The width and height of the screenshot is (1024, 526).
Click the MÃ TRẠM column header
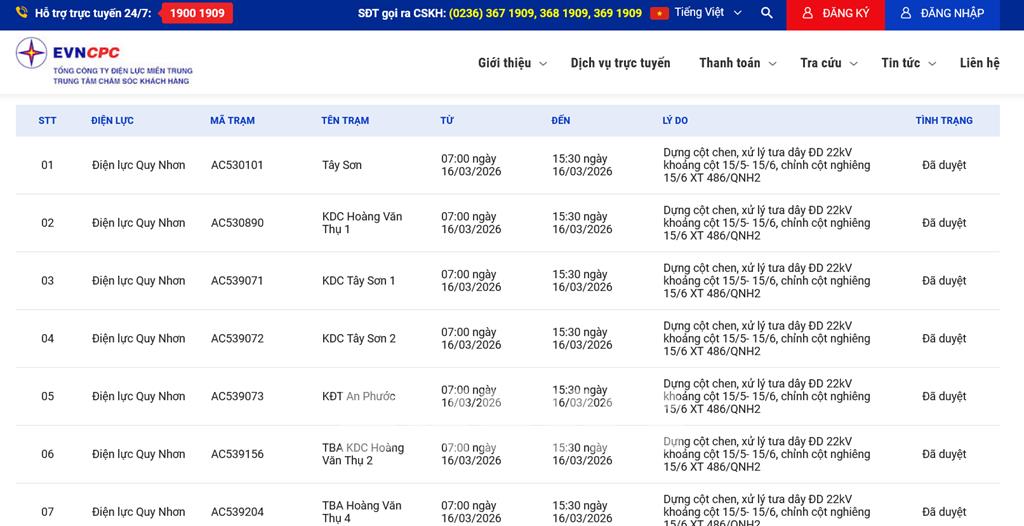tap(232, 121)
